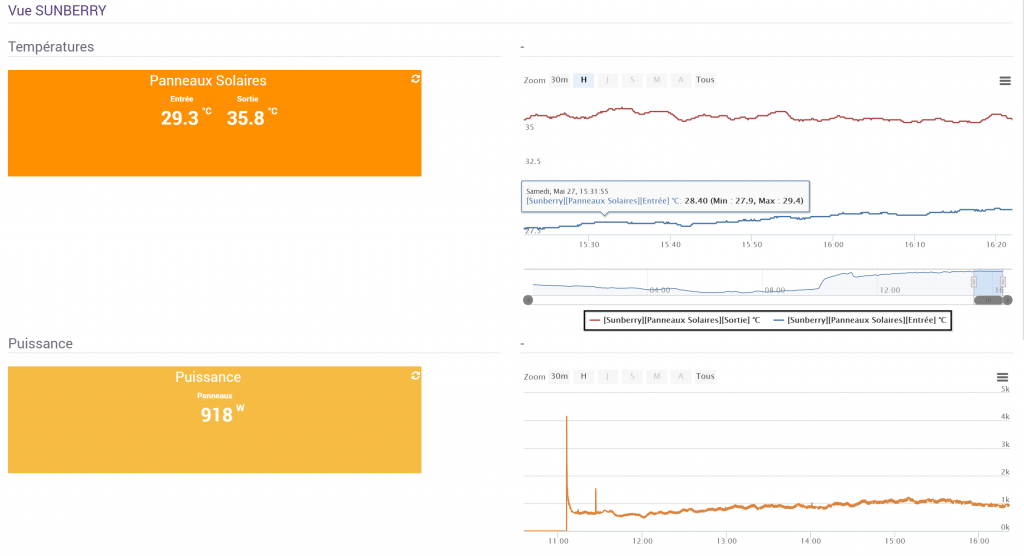Refresh the Puissance widget

click(x=415, y=376)
